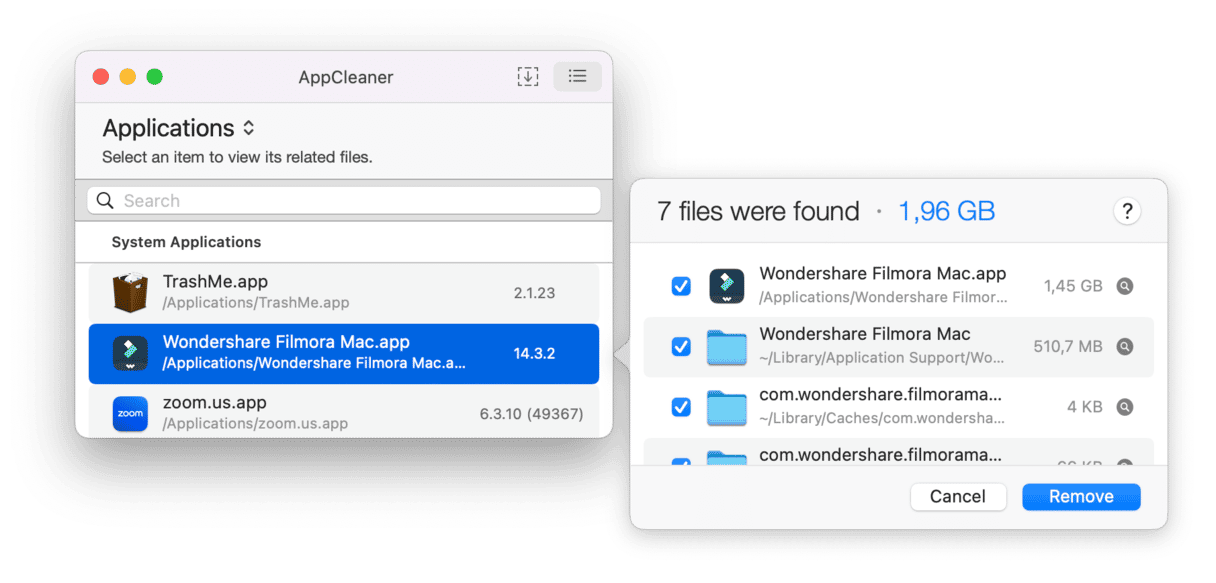The image size is (1216, 583).
Task: Uncheck Wondershare Filmora Mac.app file checkbox
Action: click(681, 286)
